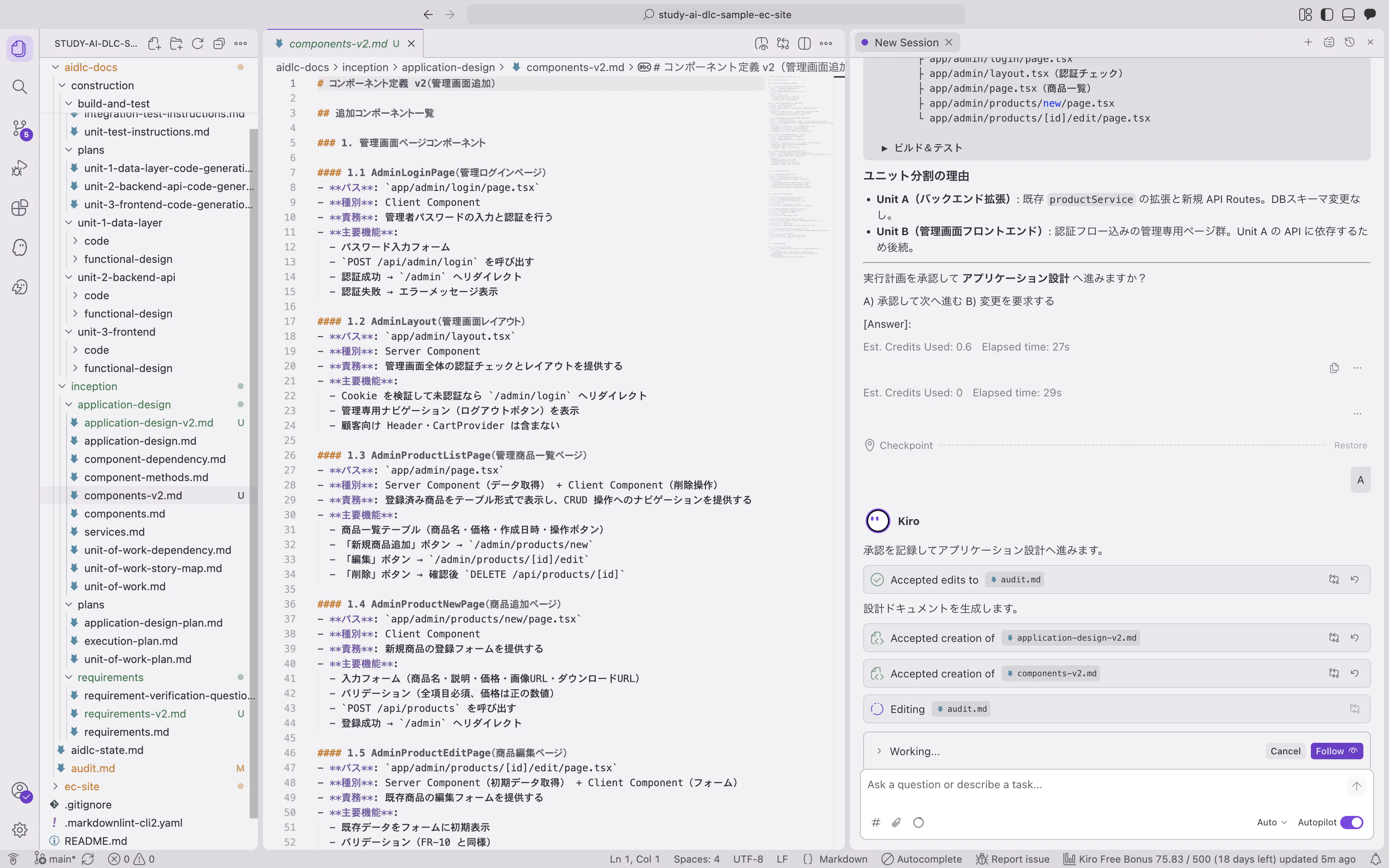The width and height of the screenshot is (1389, 868).
Task: Click Report issue in status bar
Action: (x=1013, y=859)
